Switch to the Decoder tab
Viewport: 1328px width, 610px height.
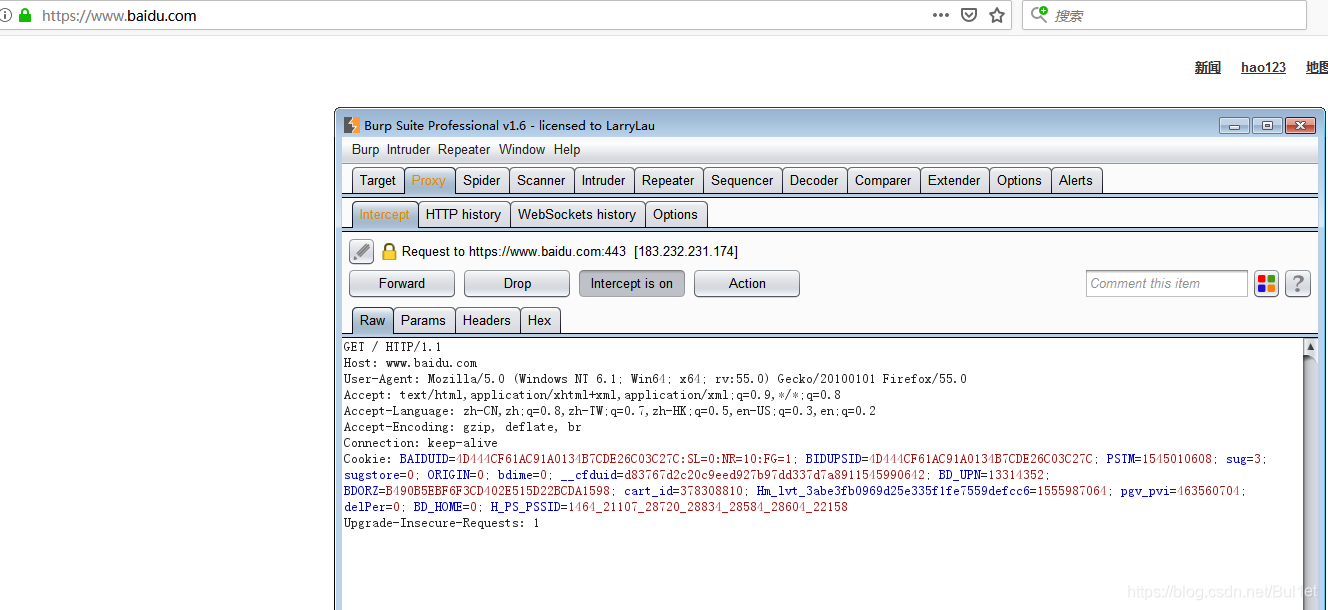(x=814, y=181)
